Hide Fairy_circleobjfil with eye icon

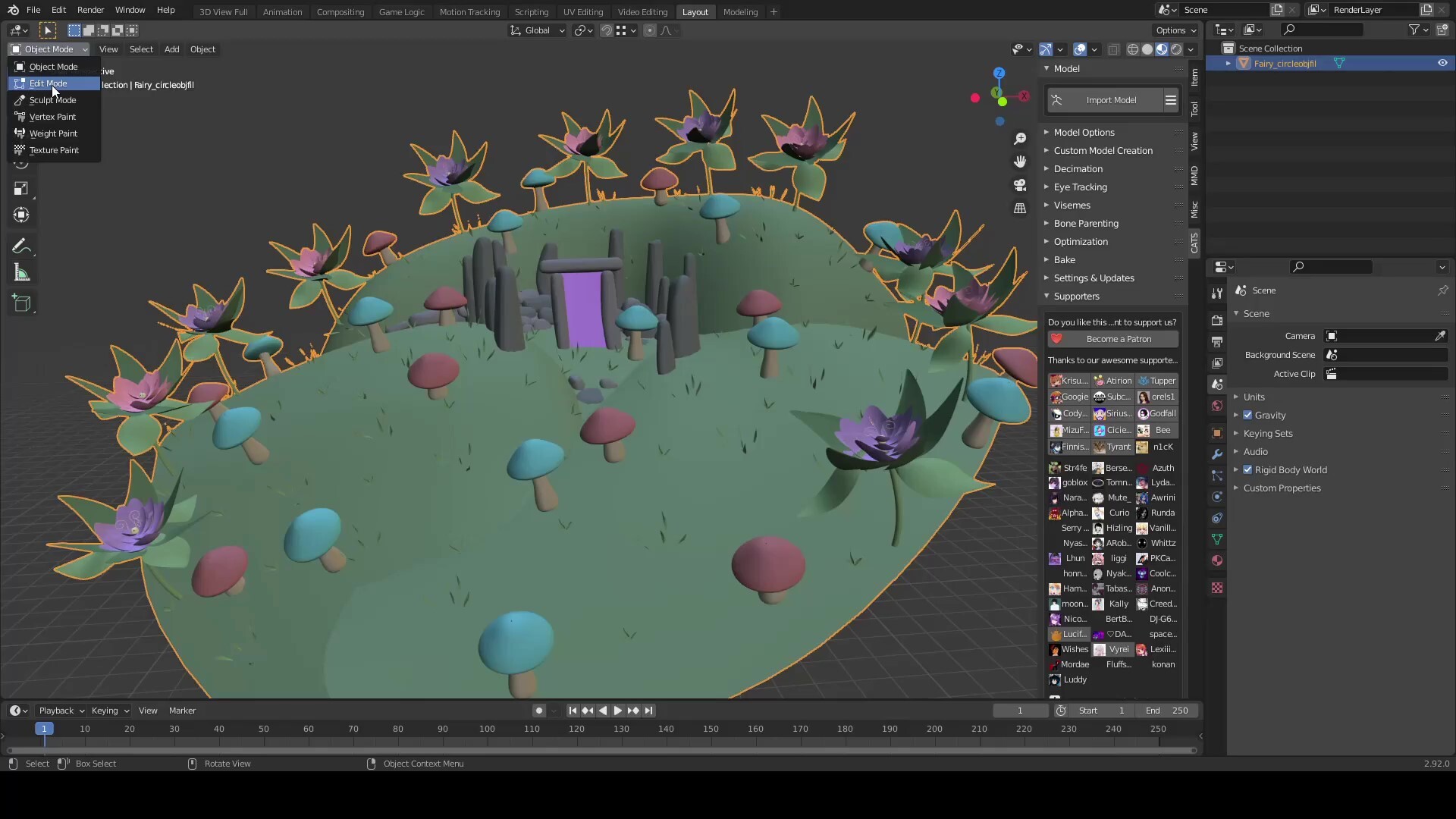pos(1442,64)
